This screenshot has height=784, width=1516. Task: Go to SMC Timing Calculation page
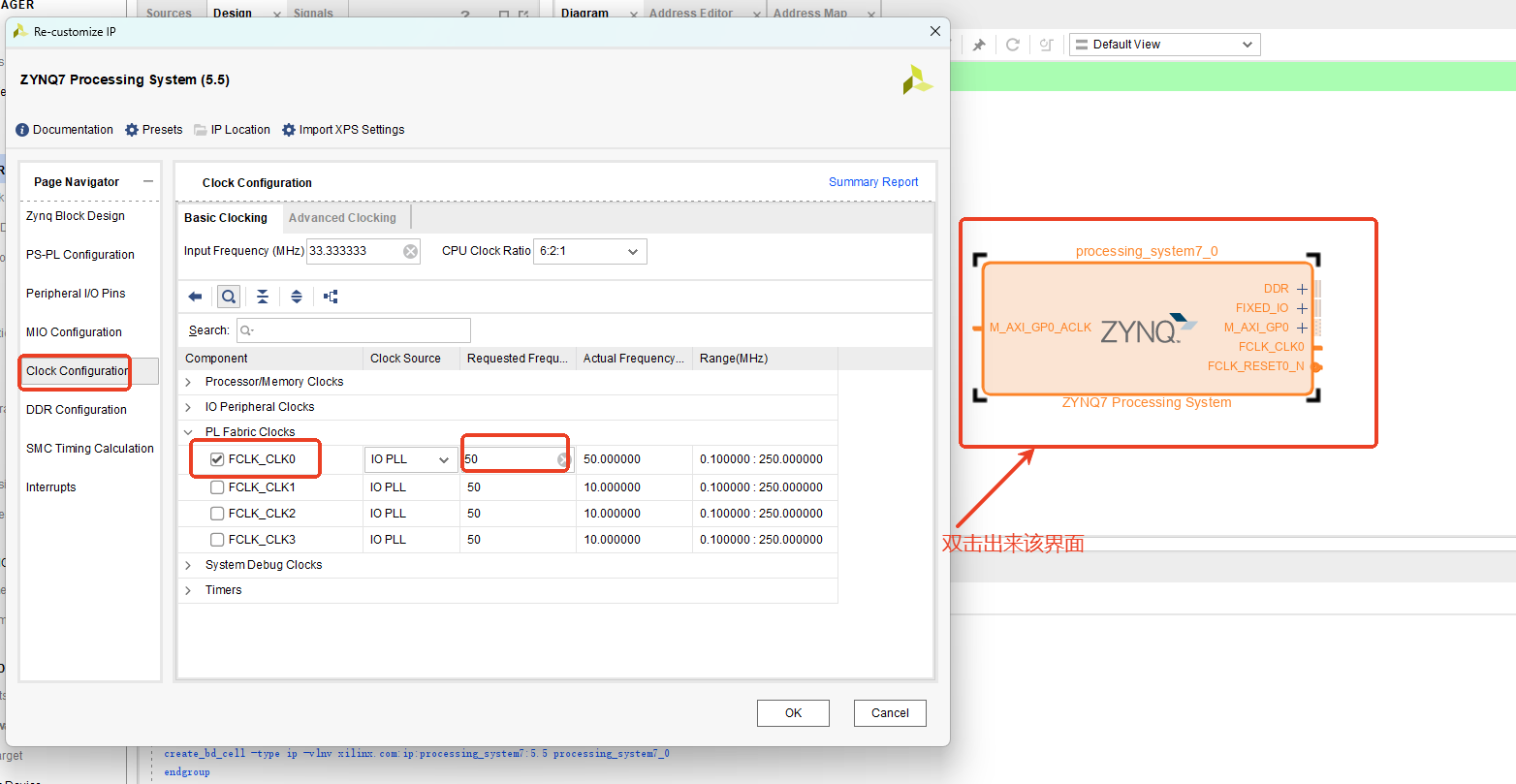coord(90,449)
